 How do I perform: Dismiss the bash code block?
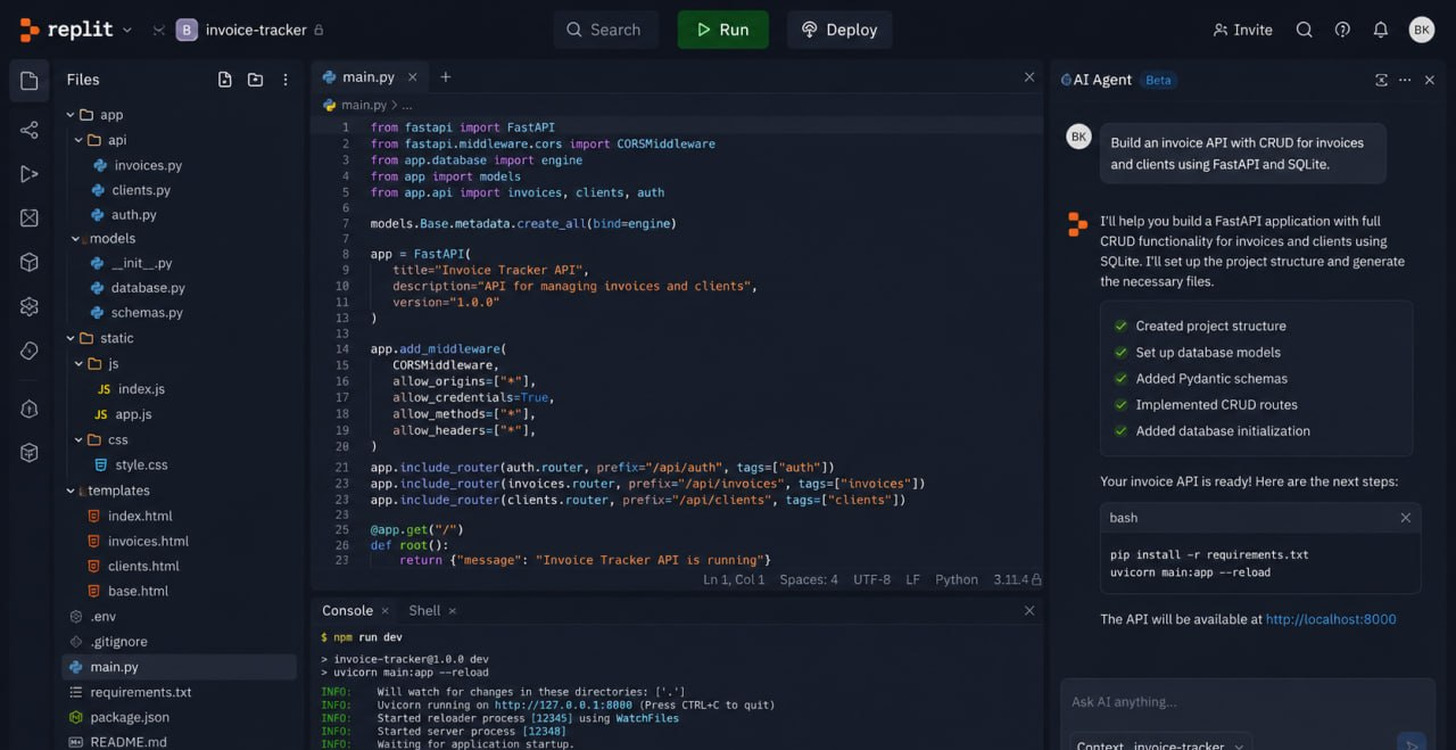pyautogui.click(x=1405, y=517)
